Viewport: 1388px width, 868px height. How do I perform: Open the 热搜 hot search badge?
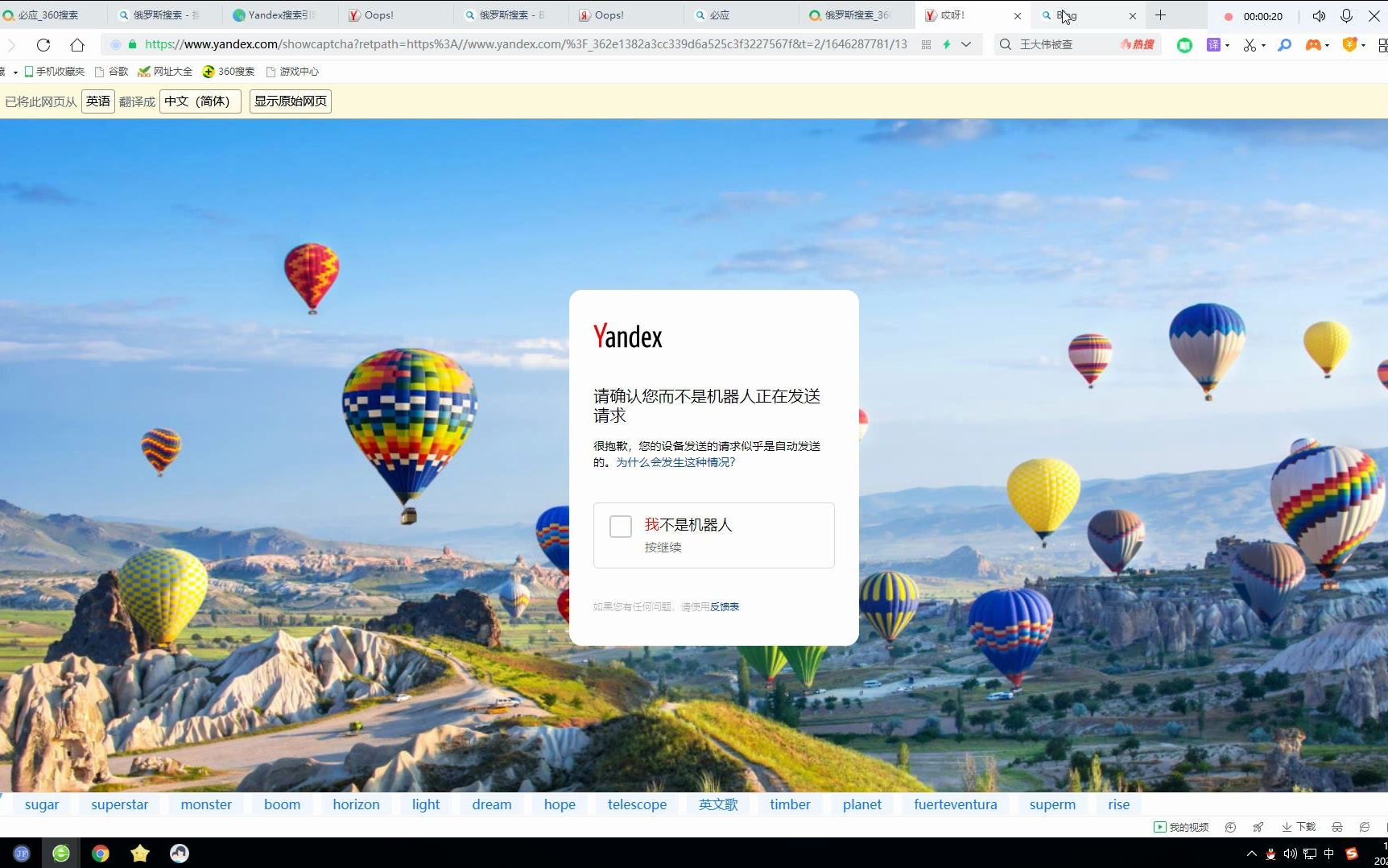(x=1138, y=45)
